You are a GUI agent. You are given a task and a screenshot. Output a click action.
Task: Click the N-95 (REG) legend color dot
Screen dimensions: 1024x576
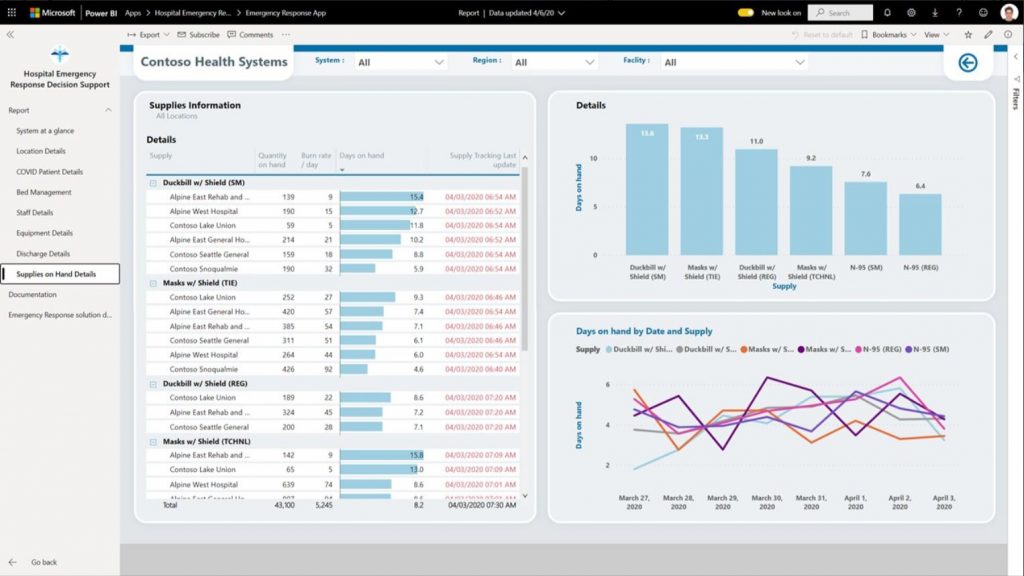point(859,349)
